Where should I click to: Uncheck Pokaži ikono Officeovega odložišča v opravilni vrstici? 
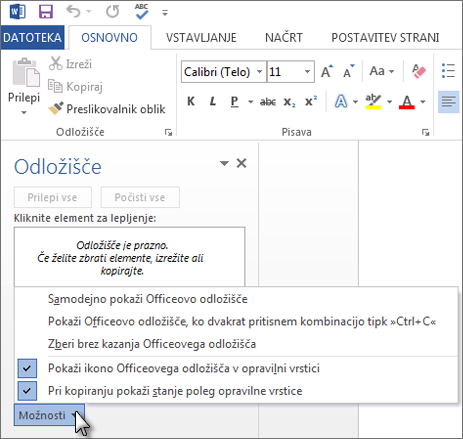coord(236,368)
